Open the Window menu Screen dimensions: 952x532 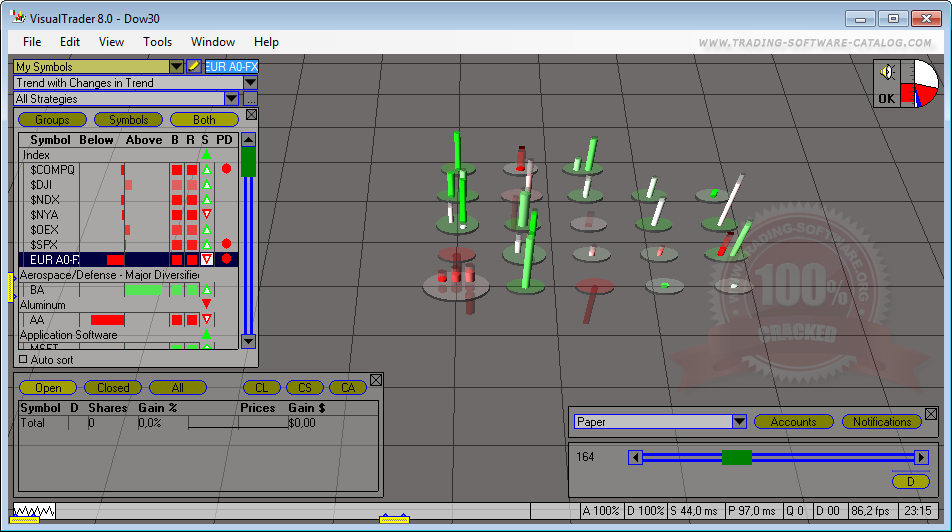[x=212, y=42]
